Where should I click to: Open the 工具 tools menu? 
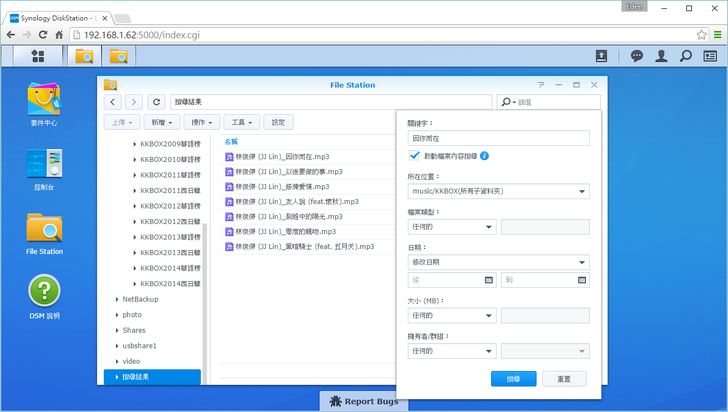[241, 122]
